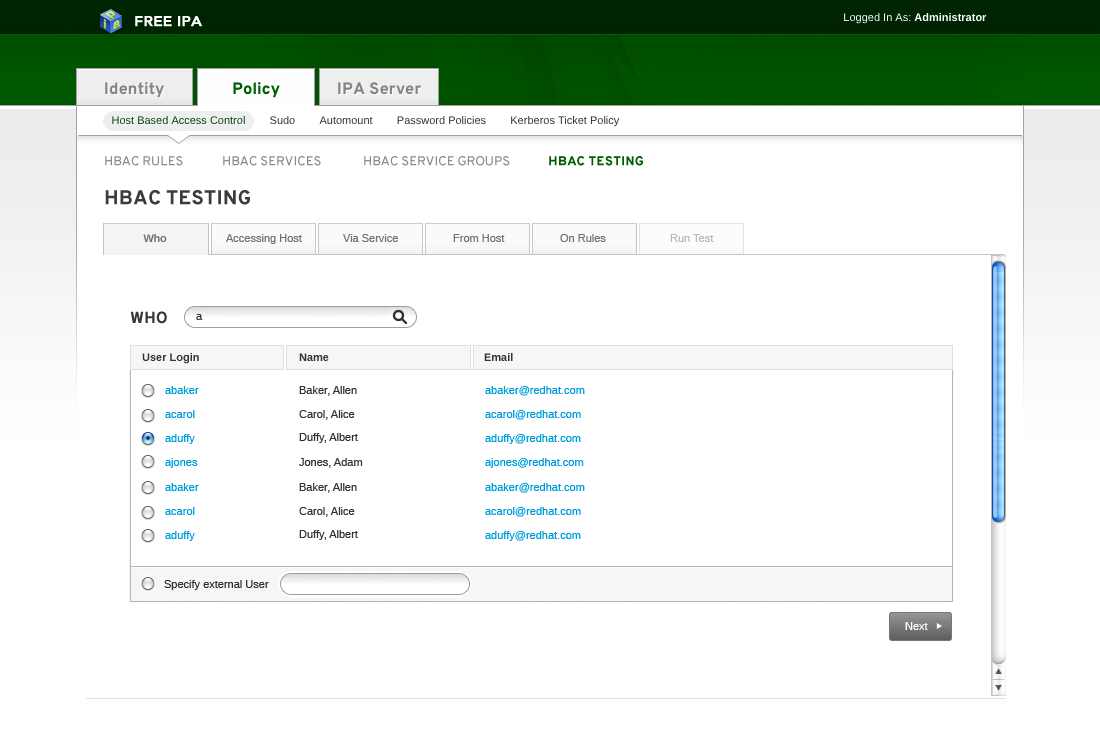Open the IPA Server tab
1100x750 pixels.
pos(378,88)
